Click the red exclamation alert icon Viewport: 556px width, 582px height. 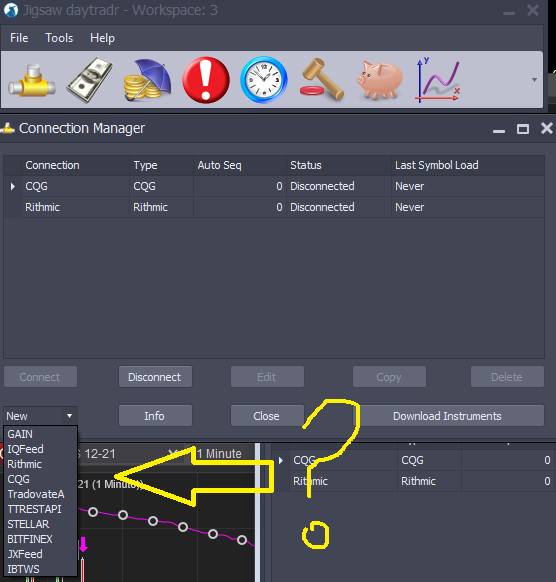pos(206,80)
